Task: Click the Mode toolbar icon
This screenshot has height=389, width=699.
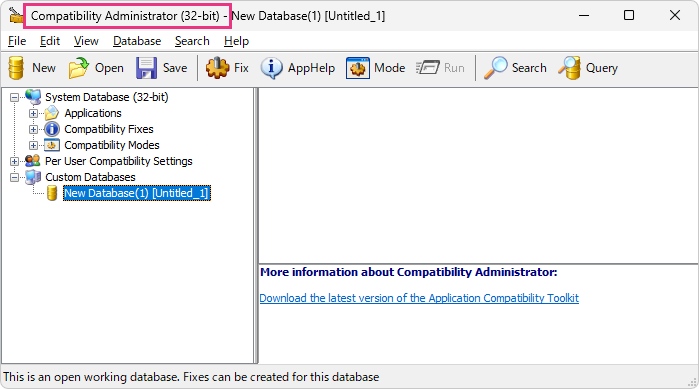Action: point(358,68)
